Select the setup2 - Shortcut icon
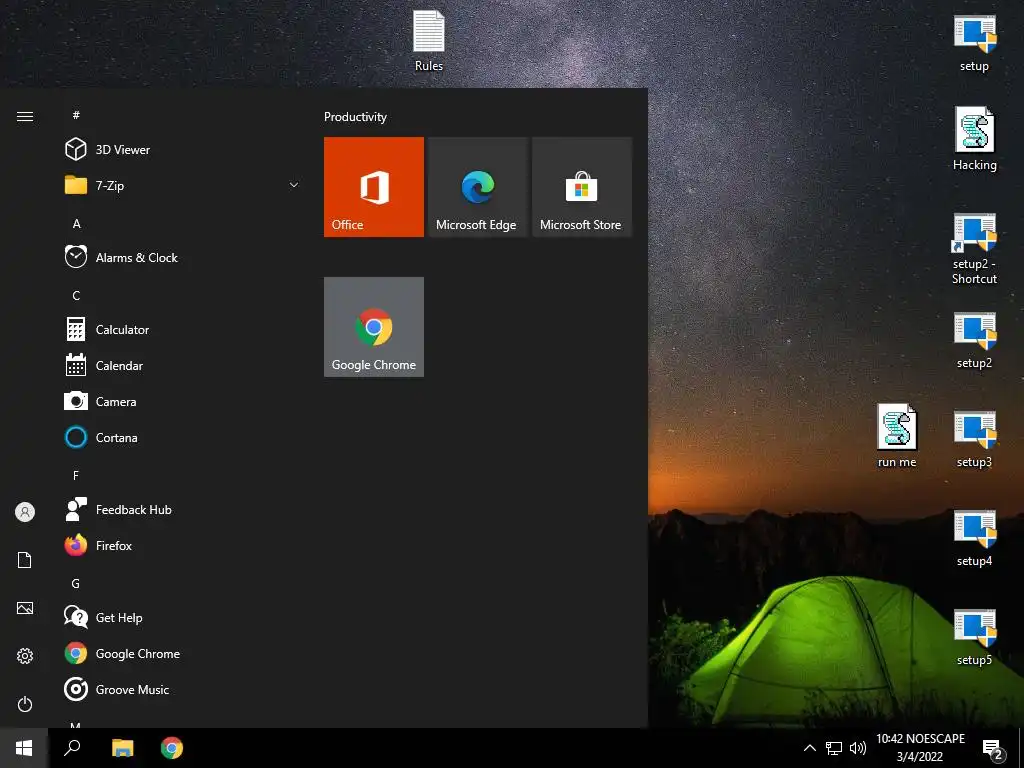Viewport: 1024px width, 768px height. tap(974, 249)
